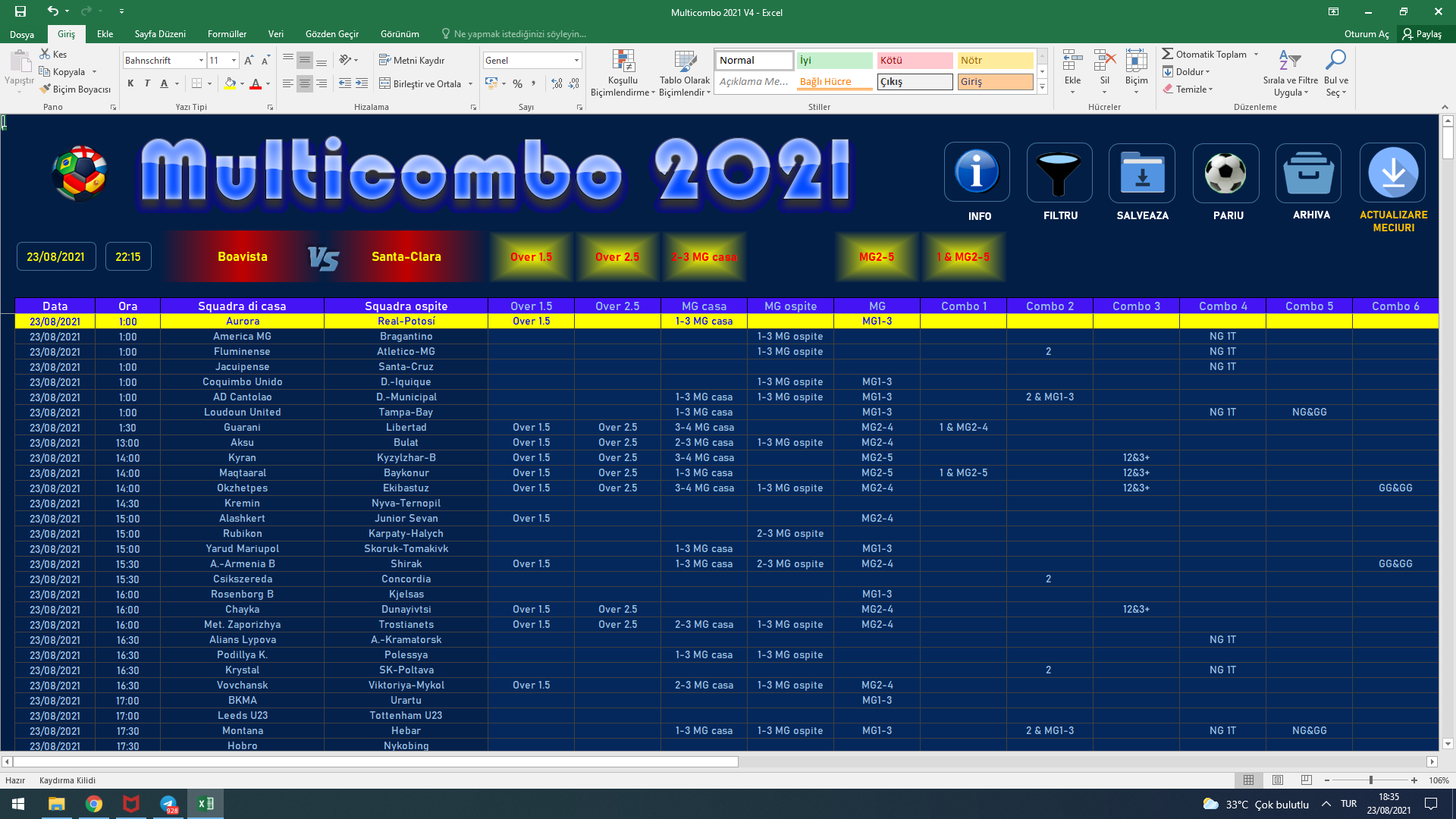1456x819 pixels.
Task: Apply the İyi cell style
Action: (x=834, y=61)
